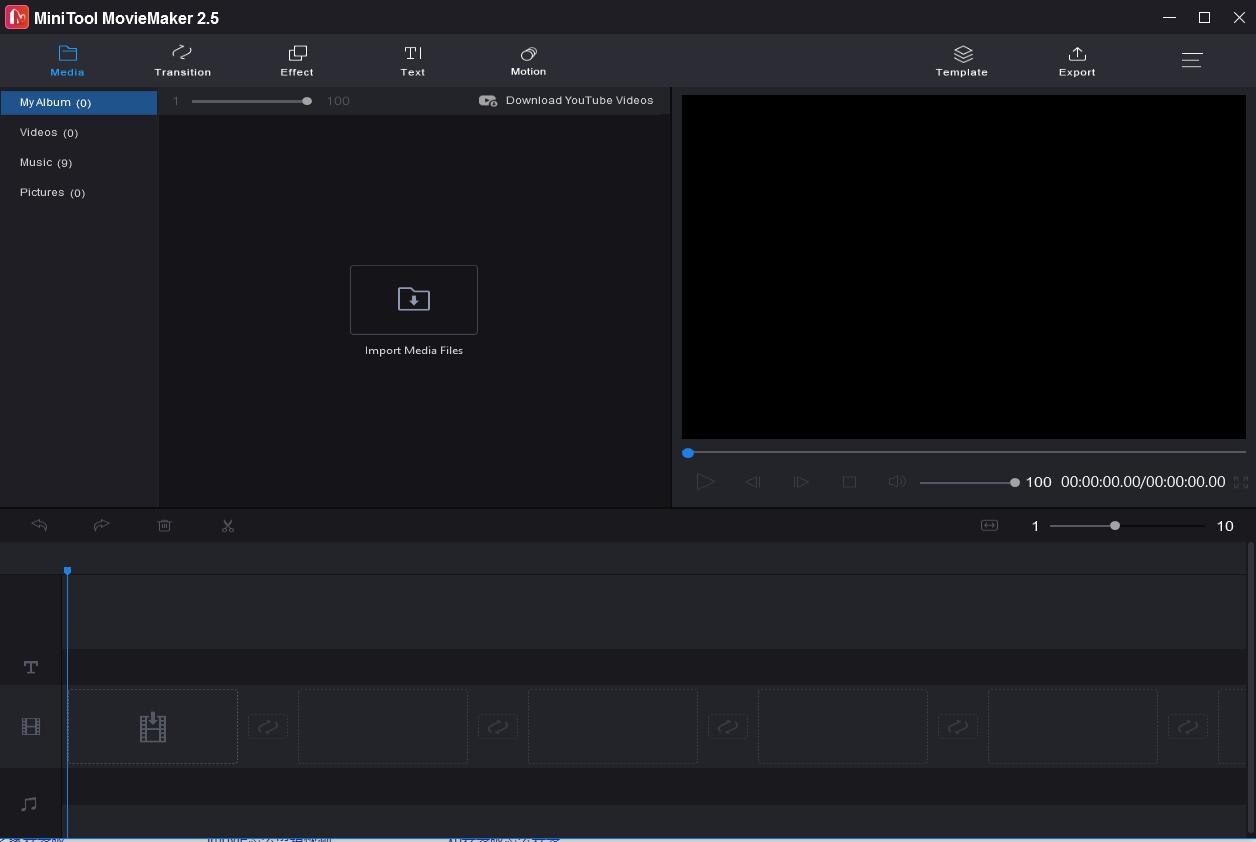
Task: Step to next frame
Action: pos(801,482)
